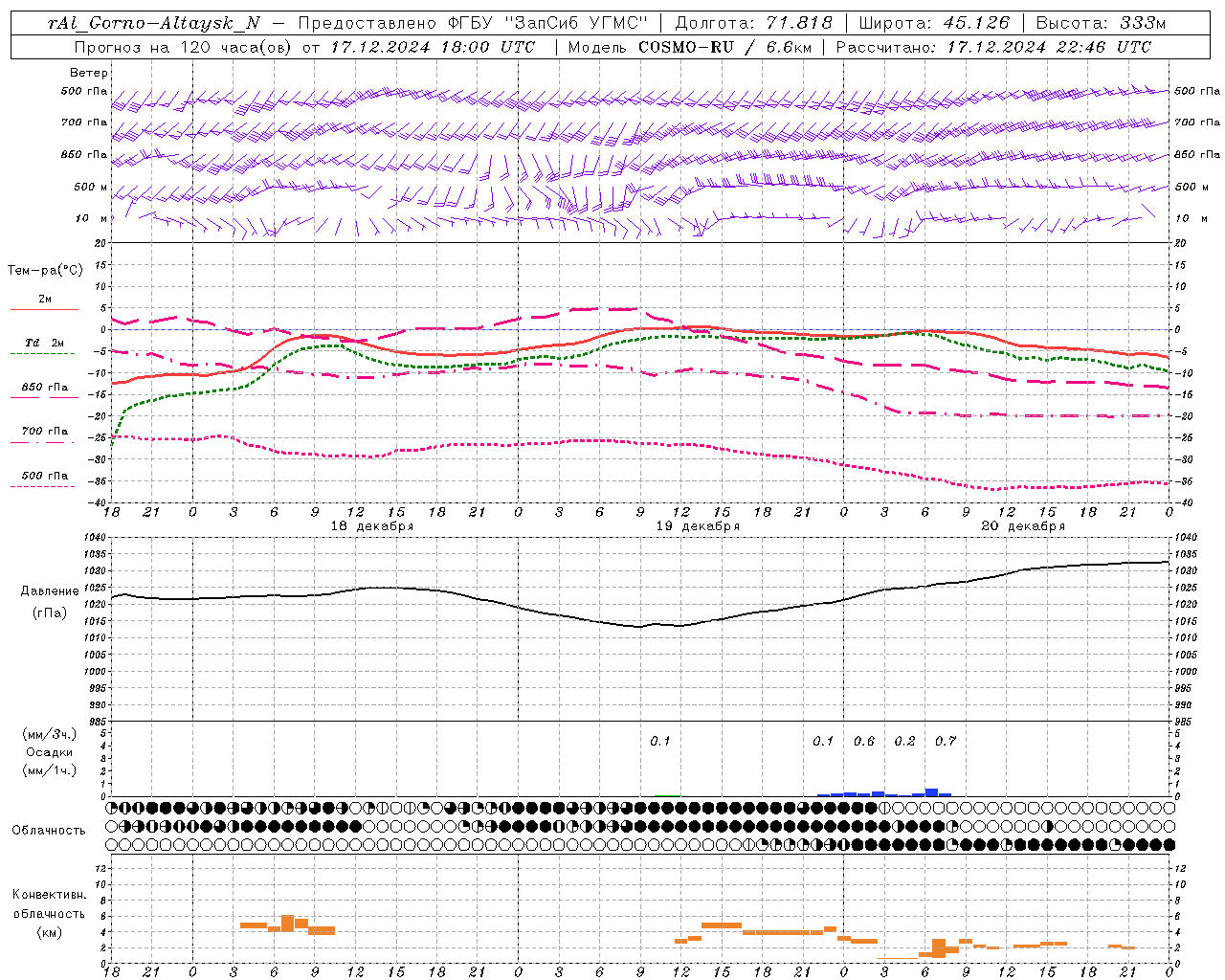Click the 985 value on right pressure axis
The image size is (1225, 980).
tap(1185, 722)
